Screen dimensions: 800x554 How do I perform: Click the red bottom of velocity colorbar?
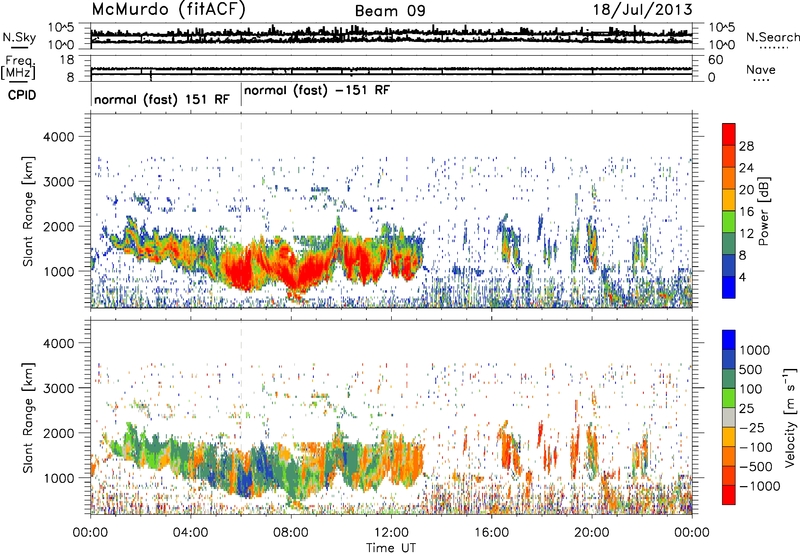(x=729, y=497)
